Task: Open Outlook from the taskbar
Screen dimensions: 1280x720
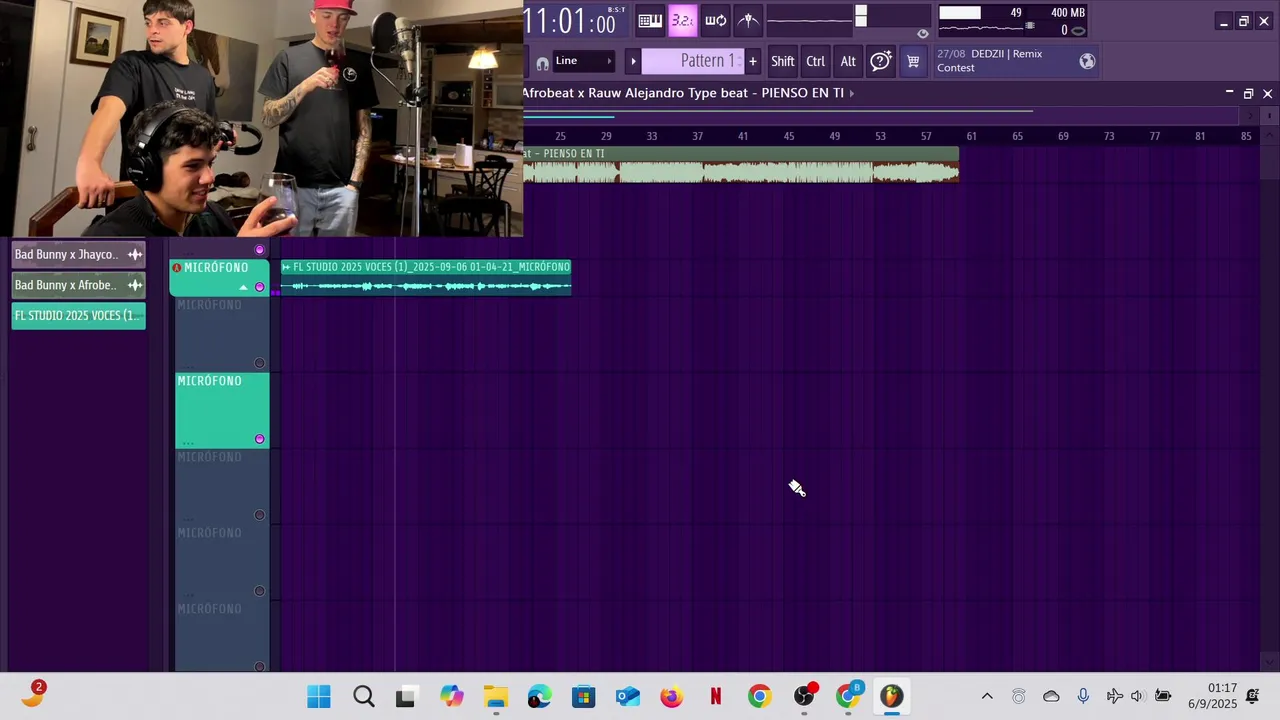Action: click(628, 696)
